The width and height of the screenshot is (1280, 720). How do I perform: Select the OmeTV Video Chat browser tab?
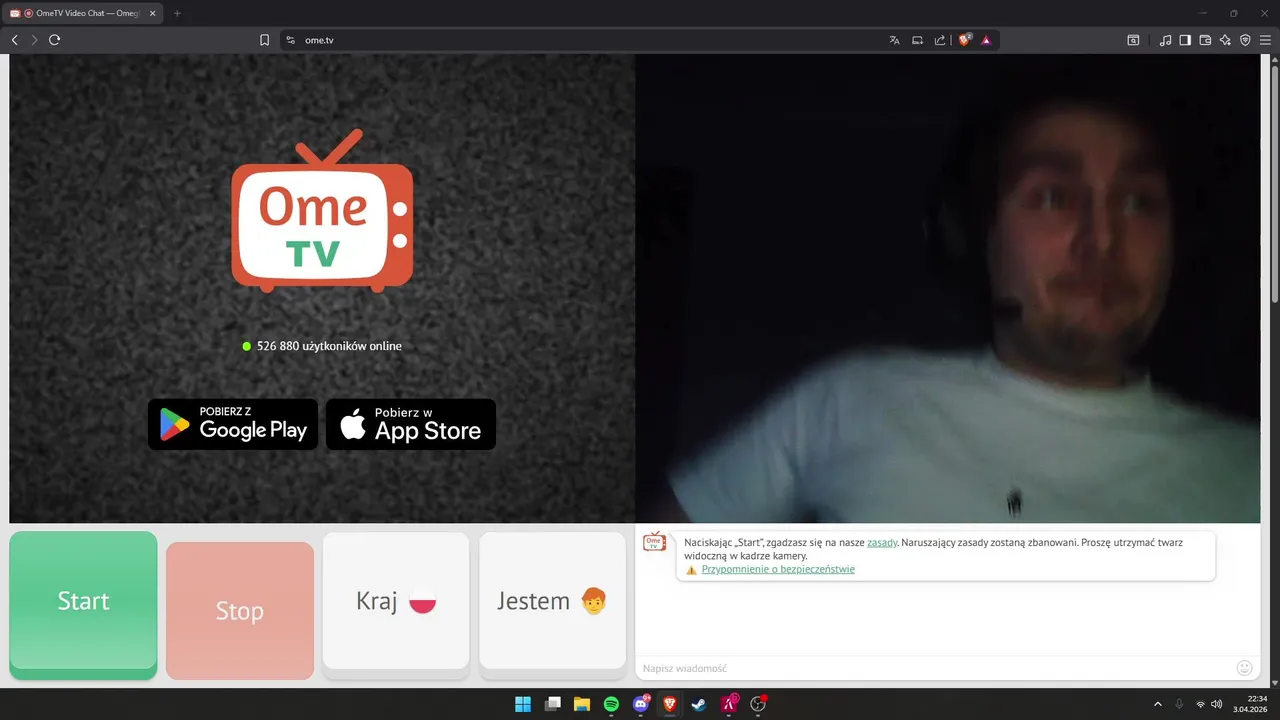(83, 13)
